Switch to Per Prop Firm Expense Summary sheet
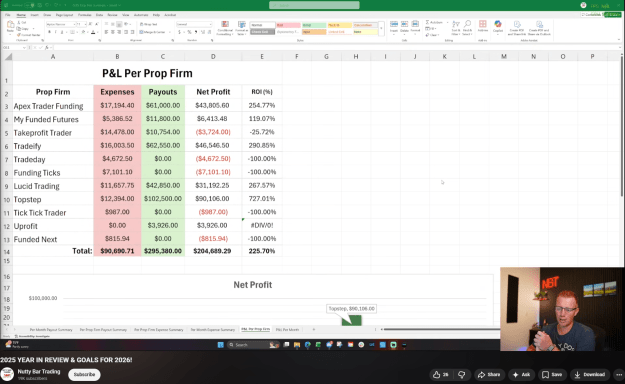This screenshot has width=625, height=384. click(159, 330)
